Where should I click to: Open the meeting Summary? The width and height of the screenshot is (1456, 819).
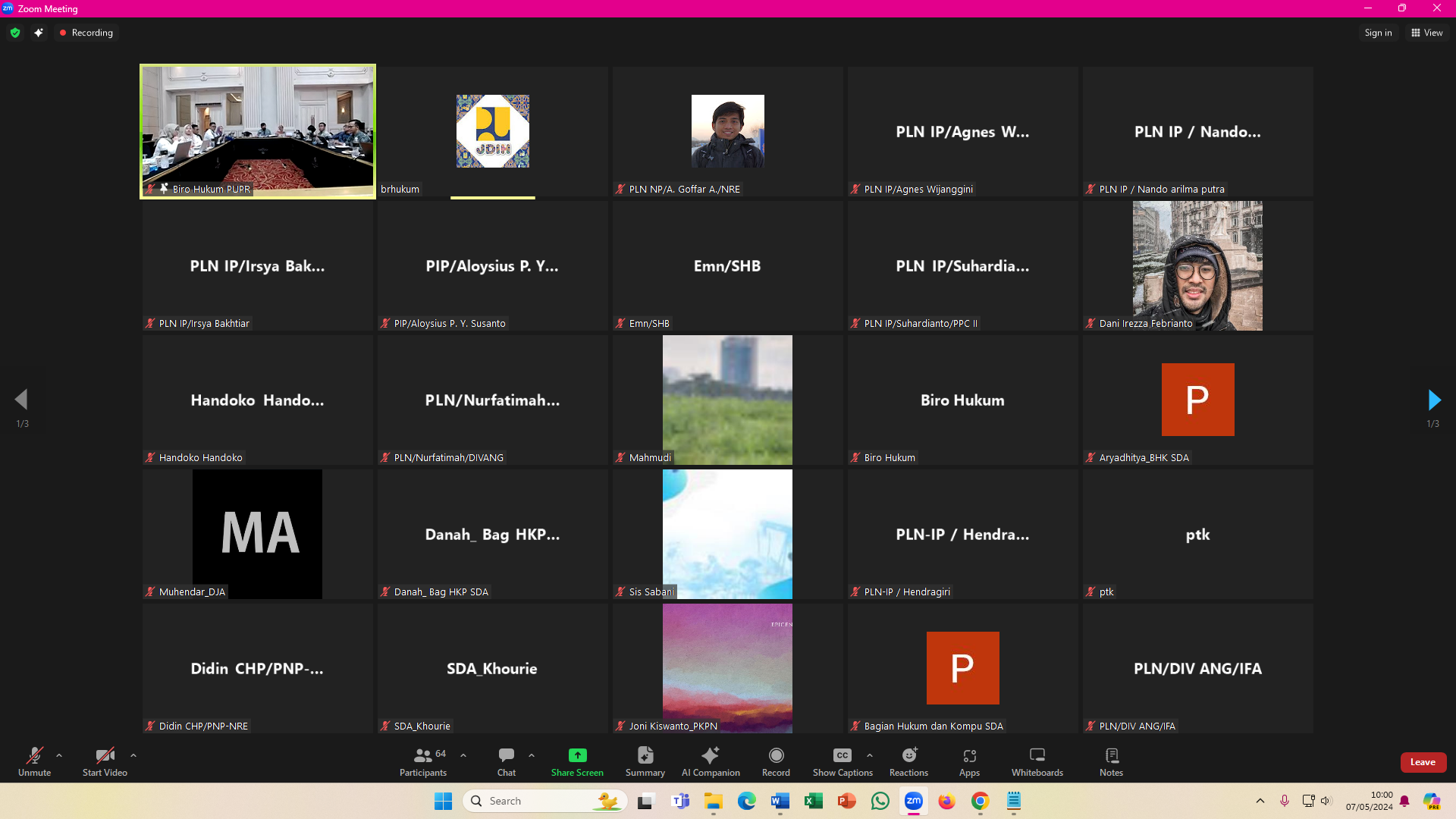pyautogui.click(x=645, y=761)
